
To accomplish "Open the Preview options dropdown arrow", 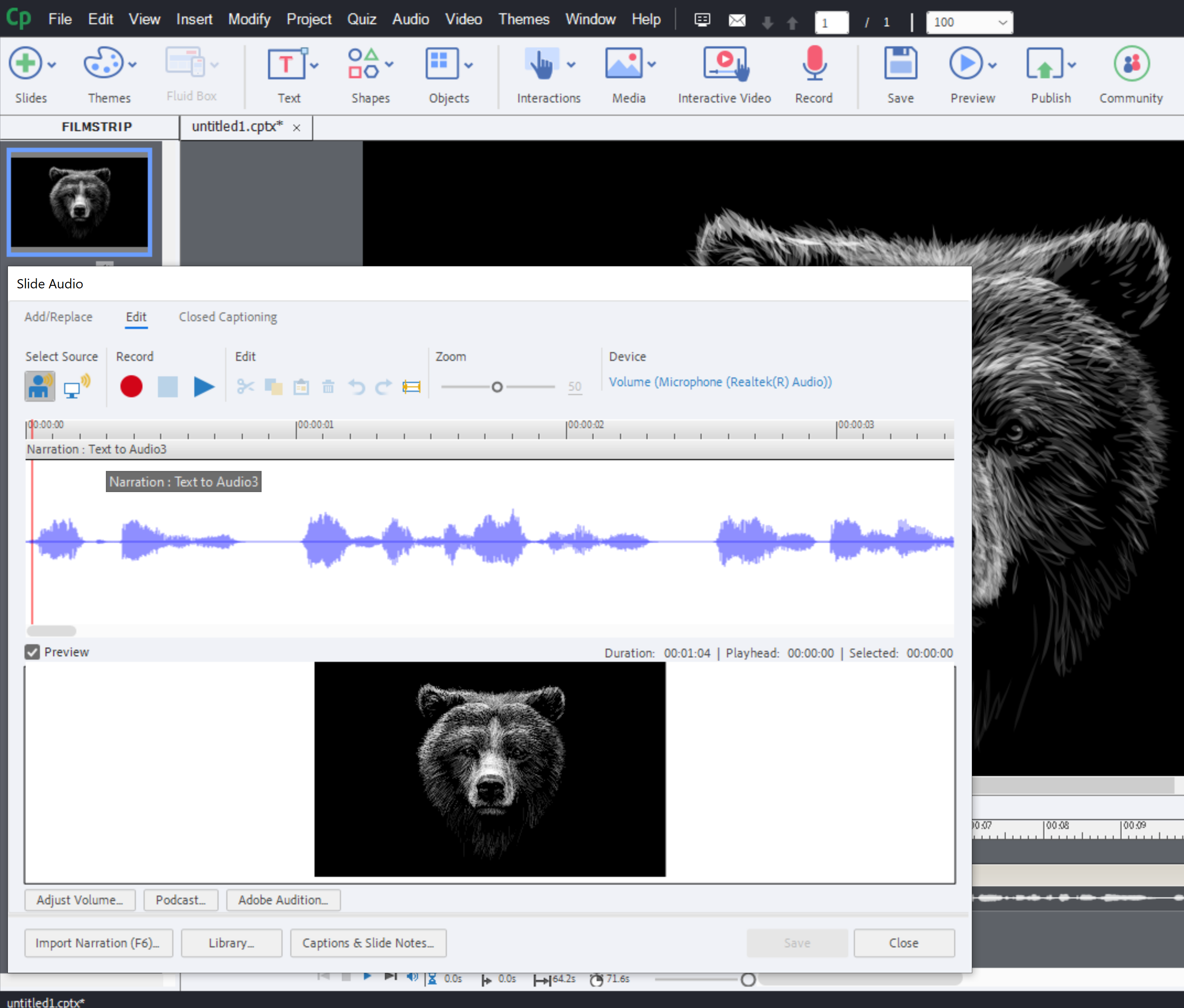I will pyautogui.click(x=993, y=64).
